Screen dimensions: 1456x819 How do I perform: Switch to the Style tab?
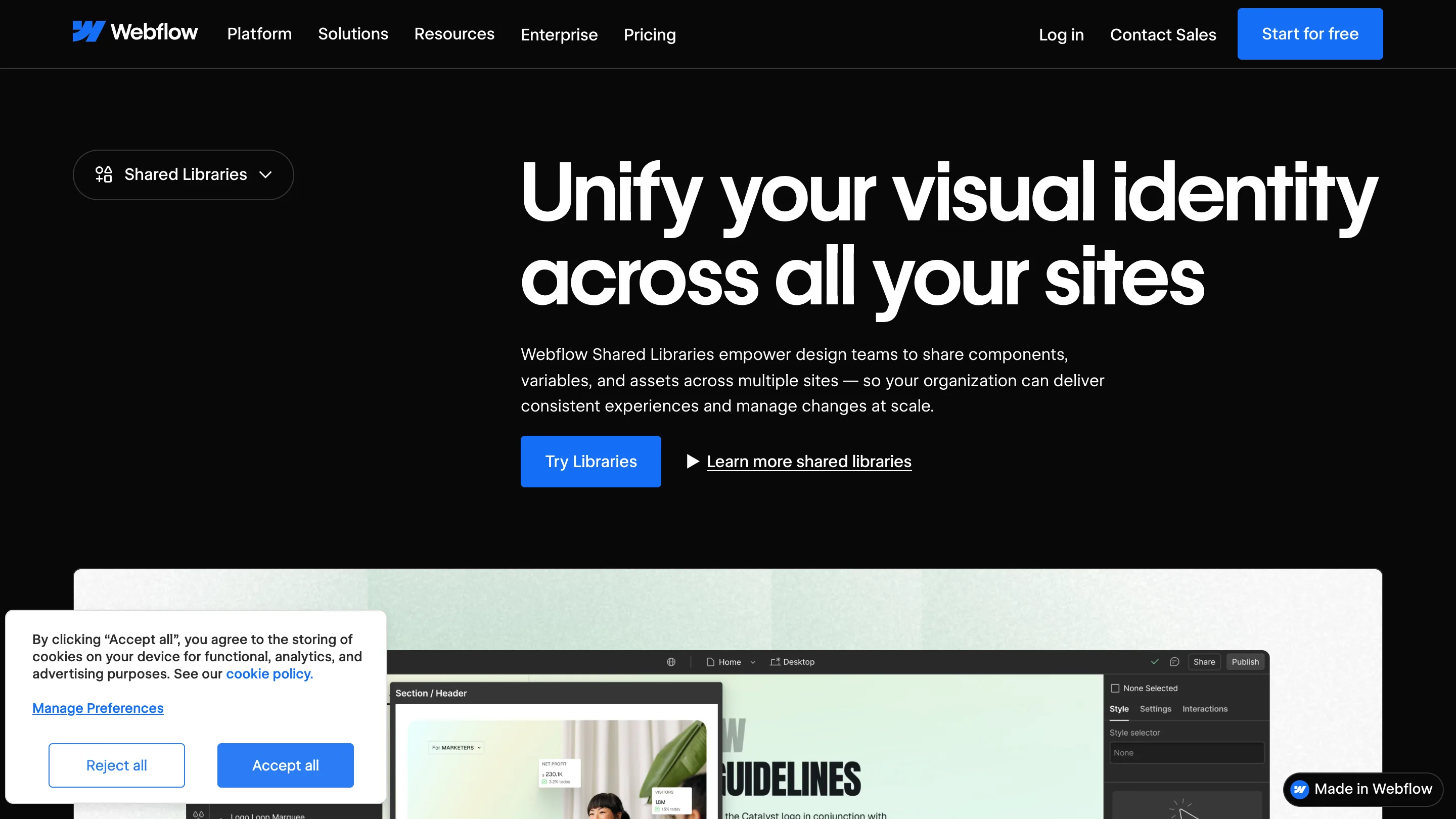point(1119,709)
